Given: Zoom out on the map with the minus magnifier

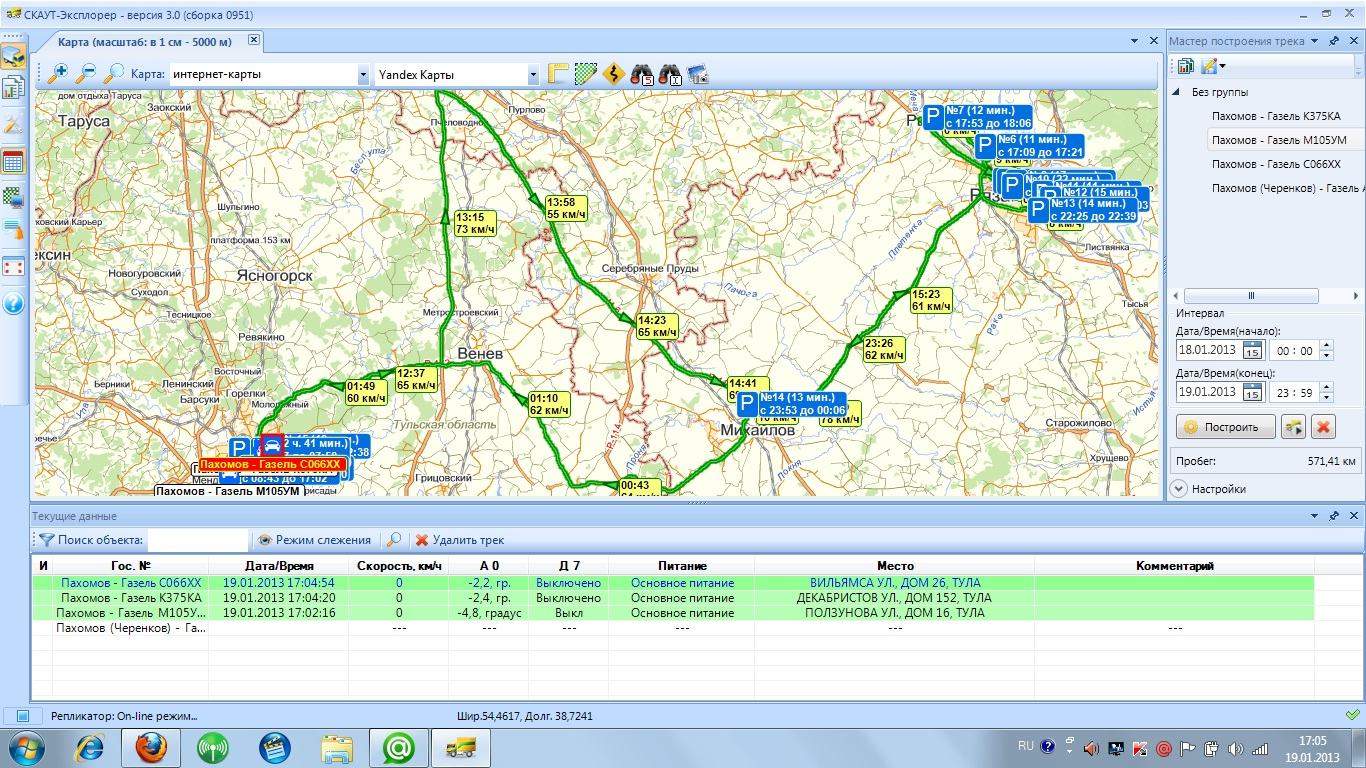Looking at the screenshot, I should (x=87, y=73).
